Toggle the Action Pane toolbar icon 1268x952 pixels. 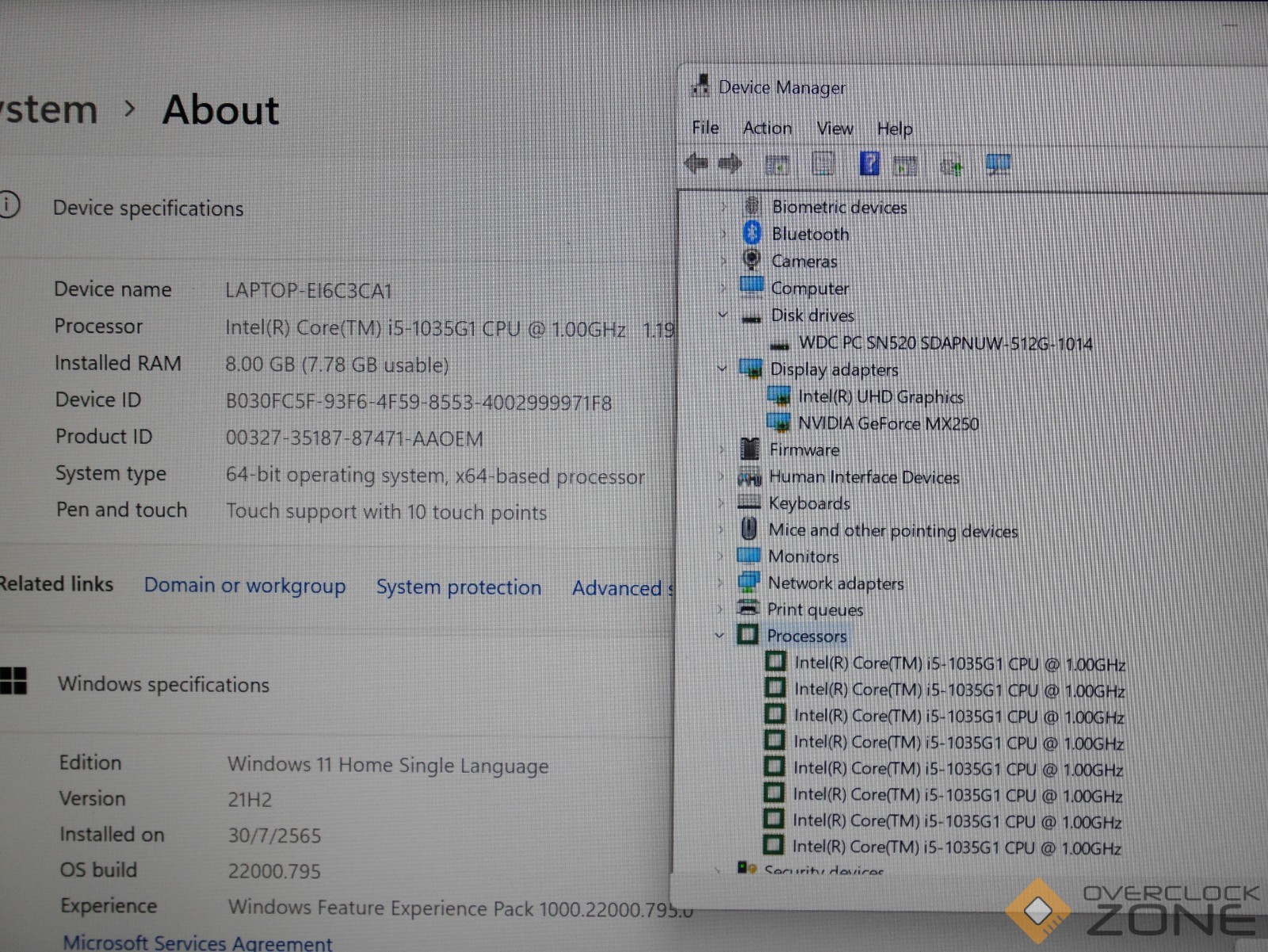(905, 166)
